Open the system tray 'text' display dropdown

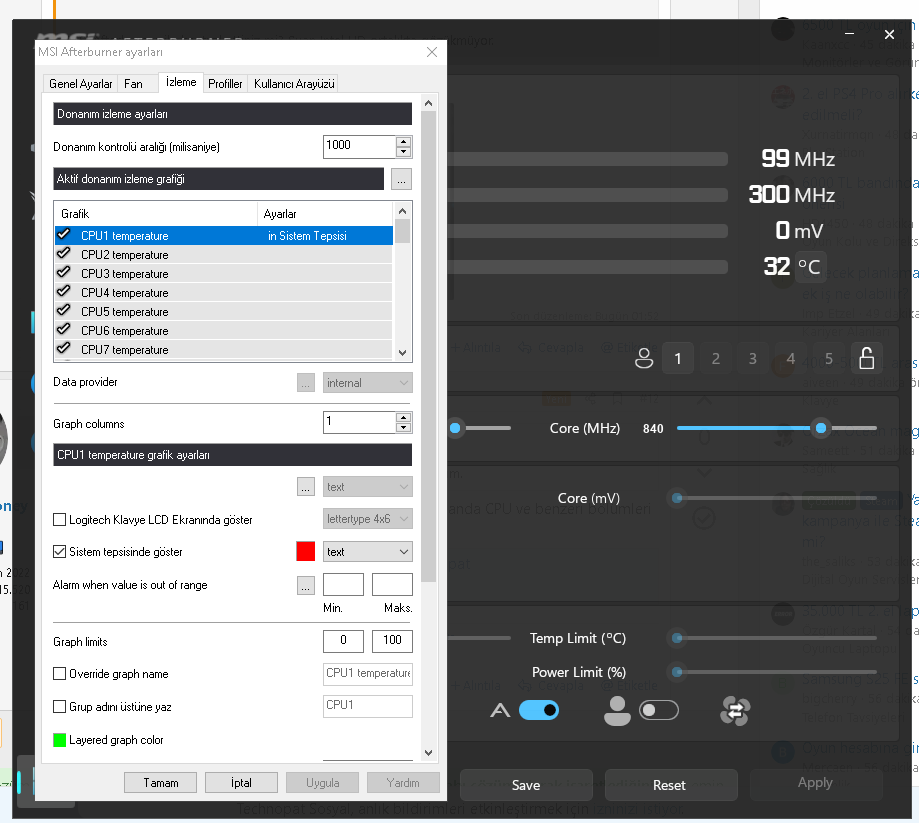pyautogui.click(x=367, y=552)
